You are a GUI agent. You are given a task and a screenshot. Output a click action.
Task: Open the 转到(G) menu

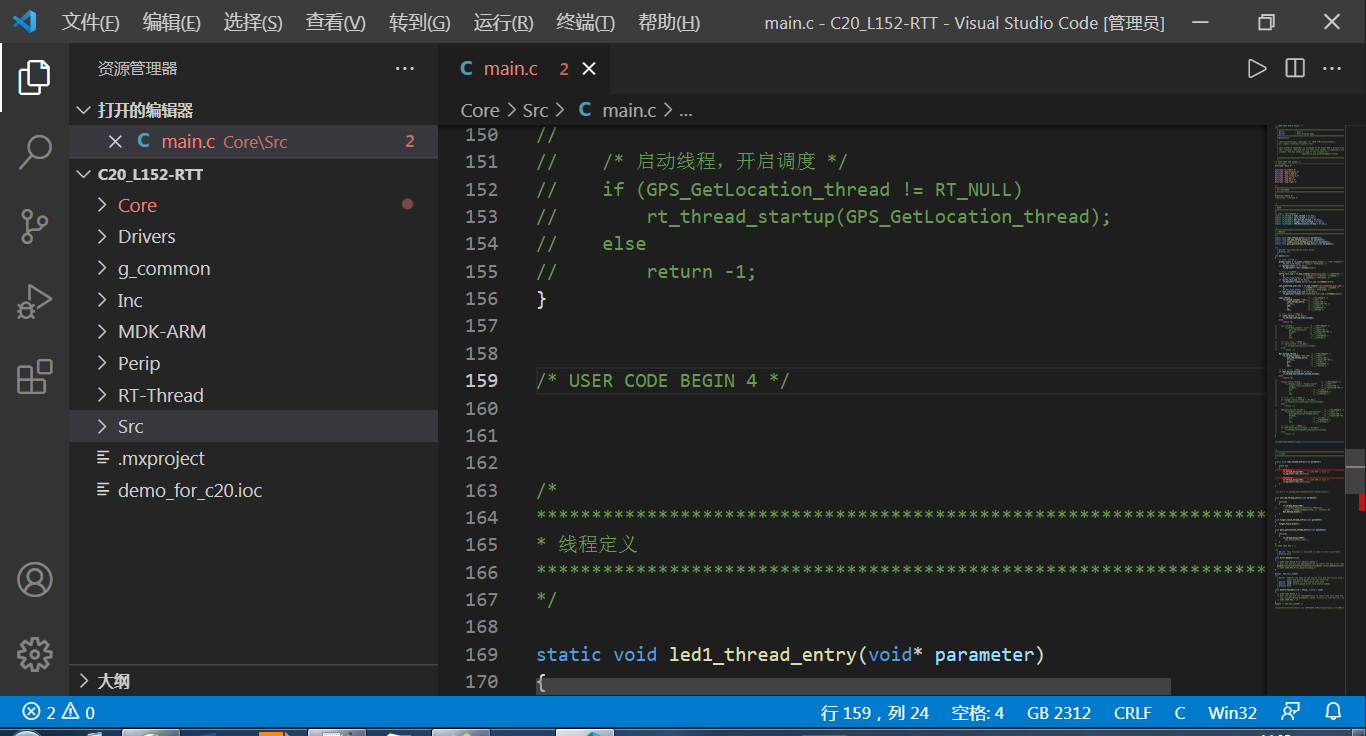point(419,22)
